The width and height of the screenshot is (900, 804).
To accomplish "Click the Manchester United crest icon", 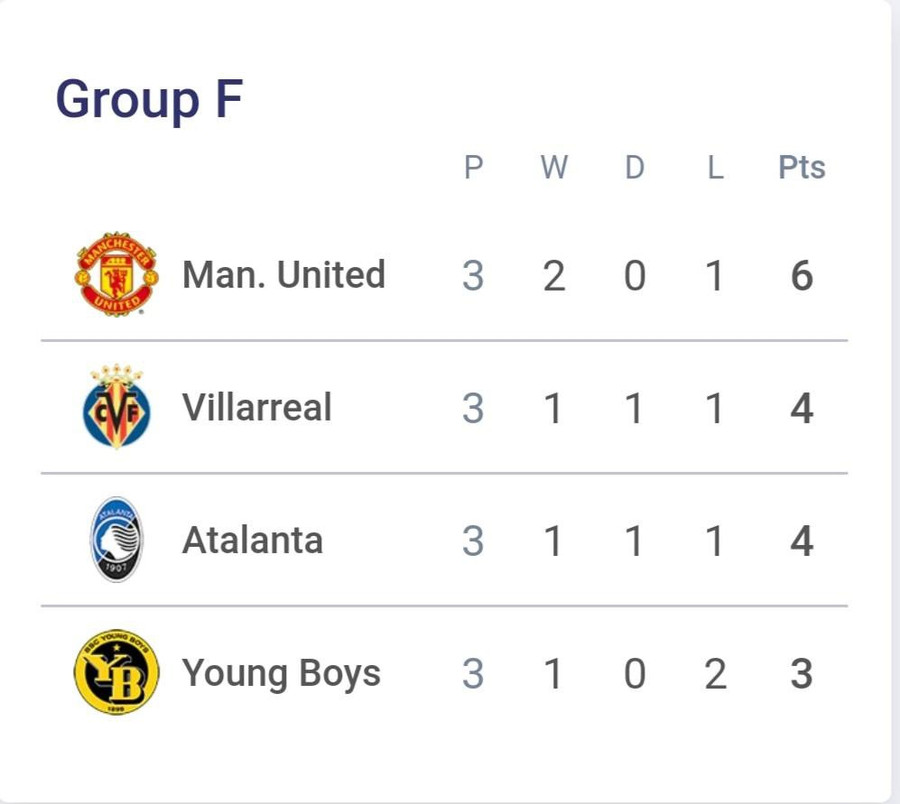I will 118,274.
